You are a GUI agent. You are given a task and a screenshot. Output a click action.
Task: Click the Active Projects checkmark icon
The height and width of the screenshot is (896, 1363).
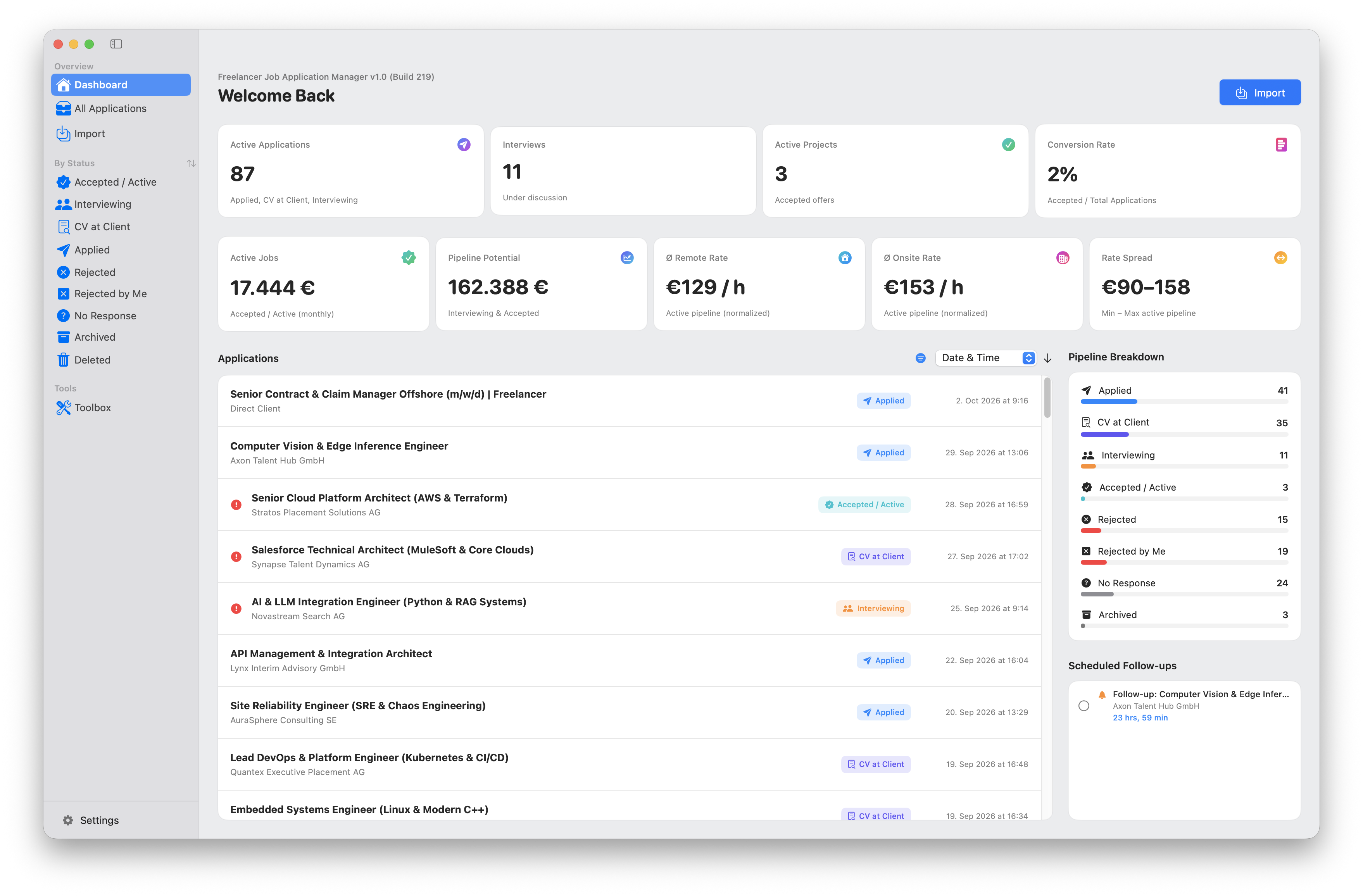1009,145
